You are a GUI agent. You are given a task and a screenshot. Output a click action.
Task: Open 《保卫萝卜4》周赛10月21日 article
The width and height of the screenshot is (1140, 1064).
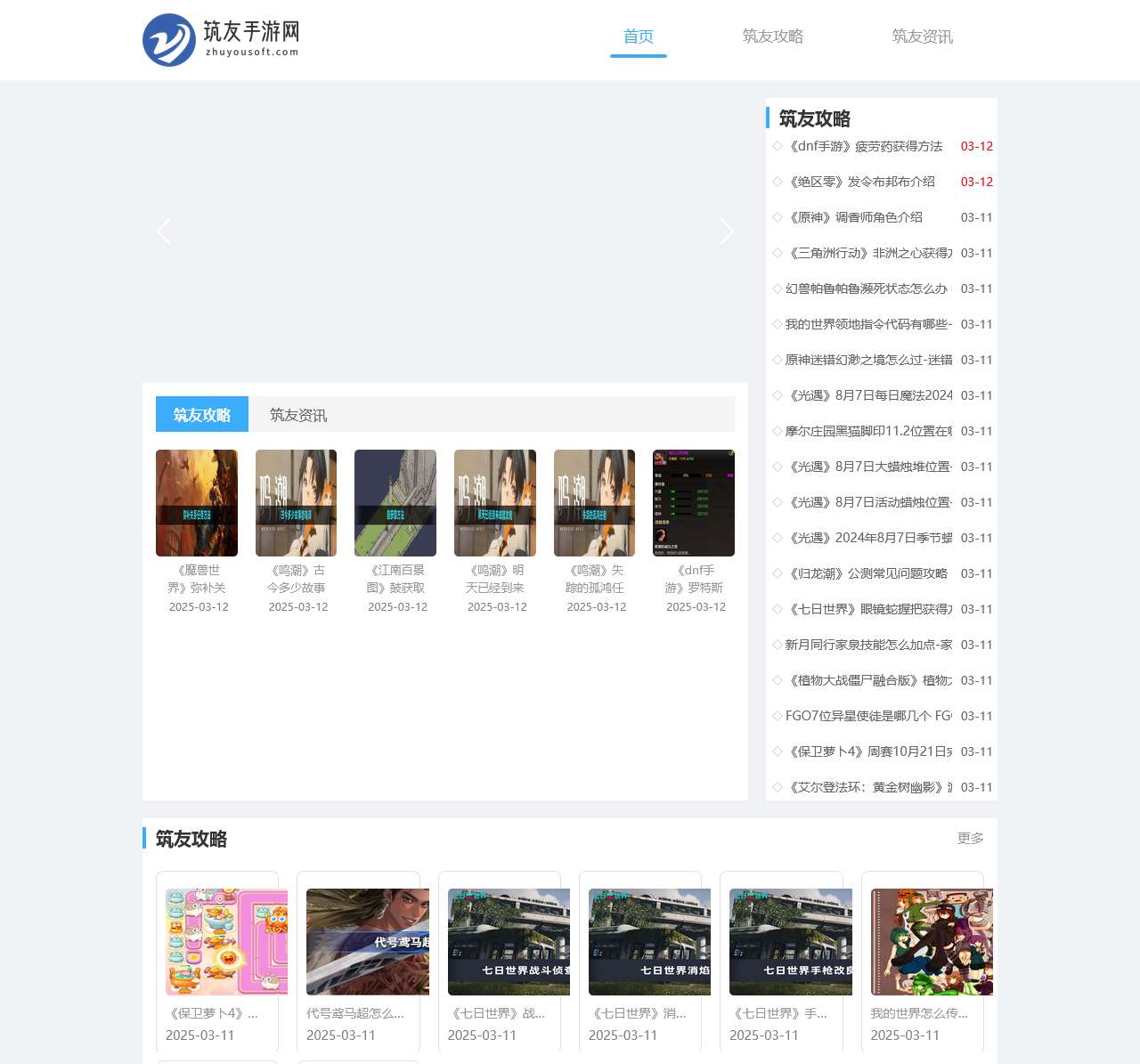tap(868, 751)
